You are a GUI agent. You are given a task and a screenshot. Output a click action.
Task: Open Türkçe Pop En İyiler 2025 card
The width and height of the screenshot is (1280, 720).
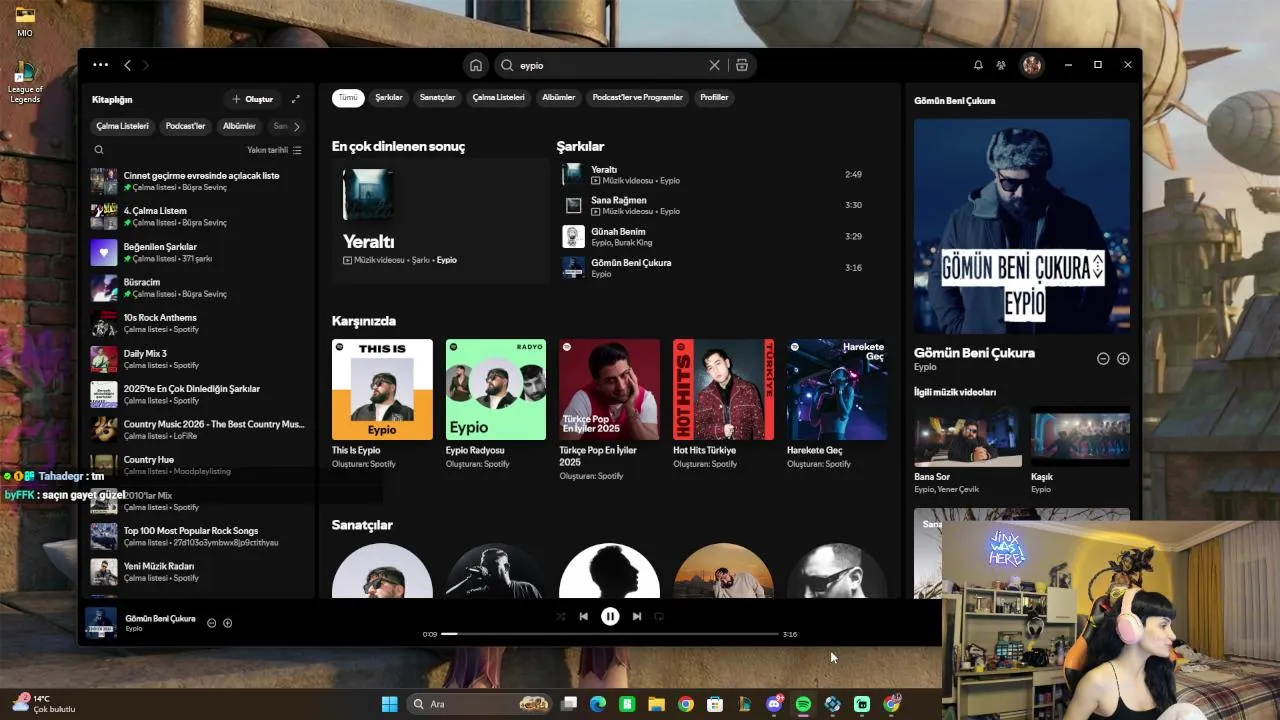(x=609, y=408)
